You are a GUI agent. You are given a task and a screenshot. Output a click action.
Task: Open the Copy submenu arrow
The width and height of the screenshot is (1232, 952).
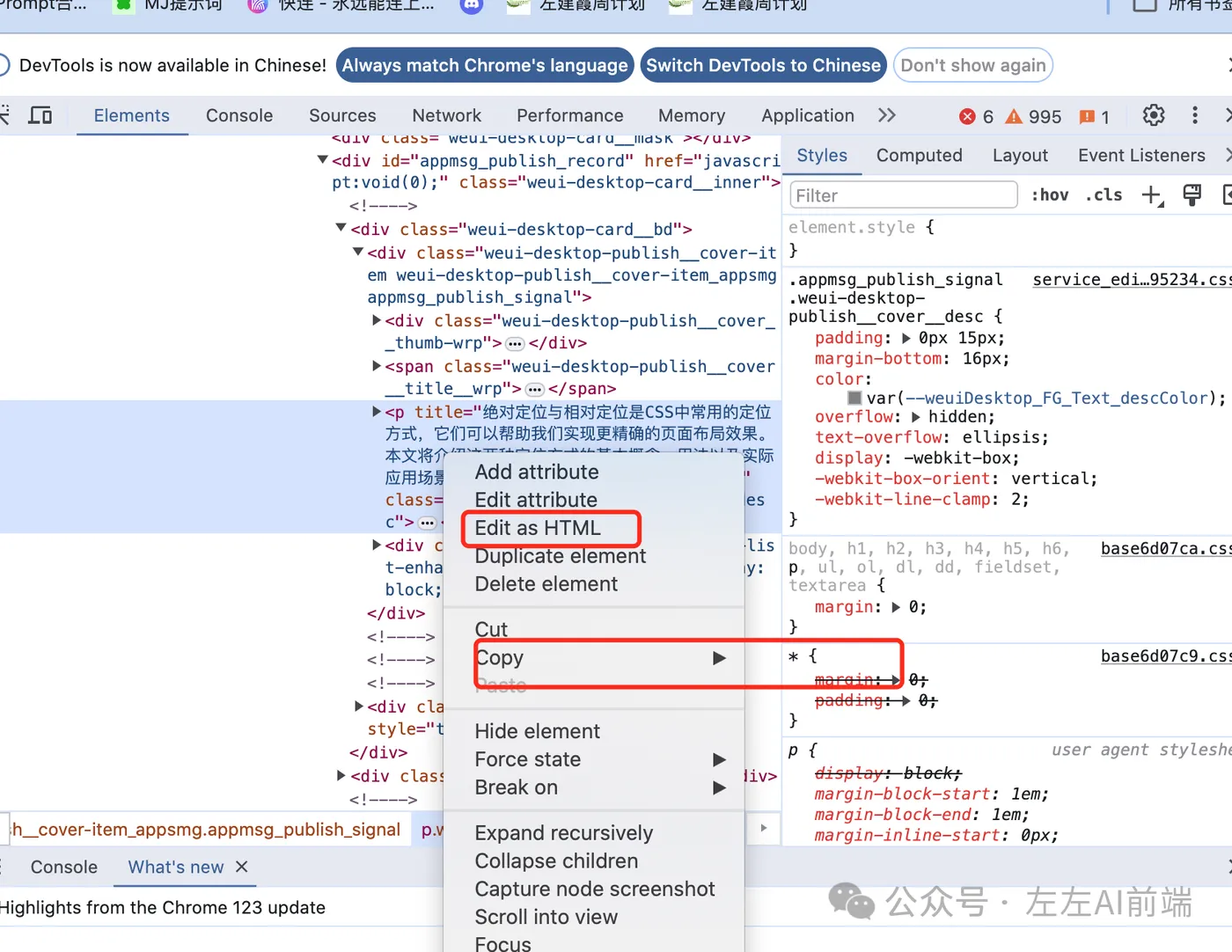pos(719,658)
